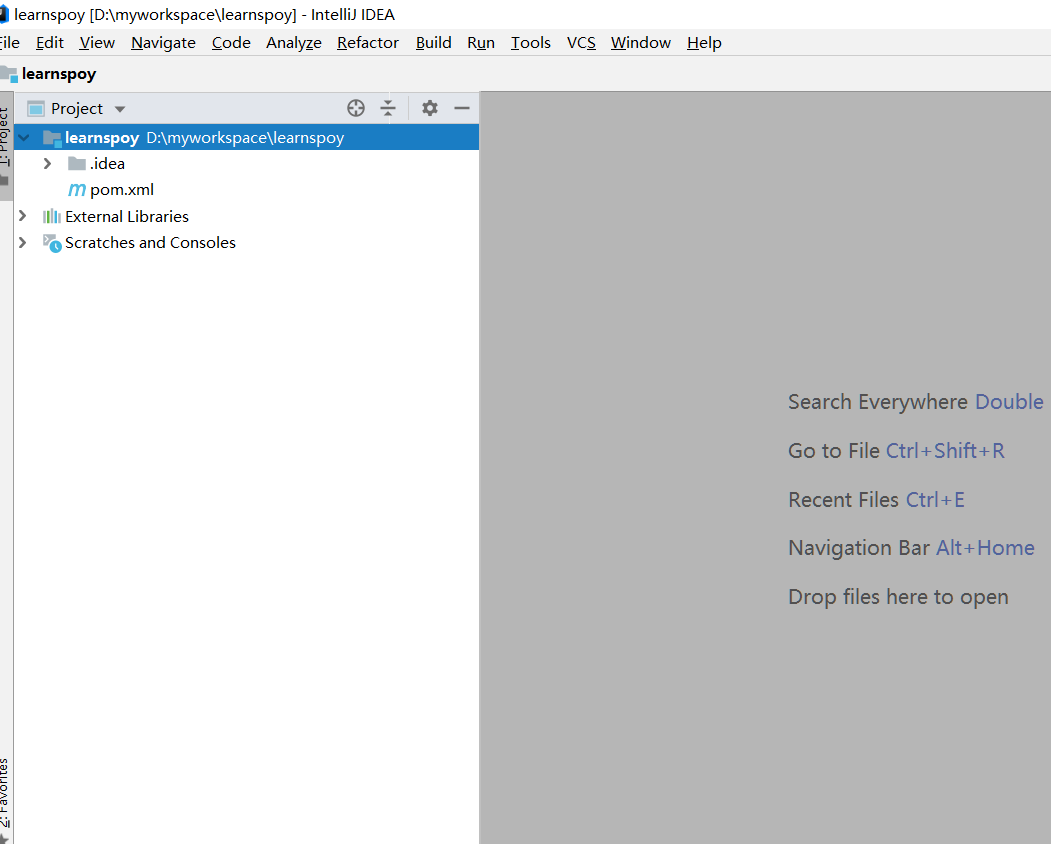Click the Project view window icon
The image size is (1051, 844).
36,109
